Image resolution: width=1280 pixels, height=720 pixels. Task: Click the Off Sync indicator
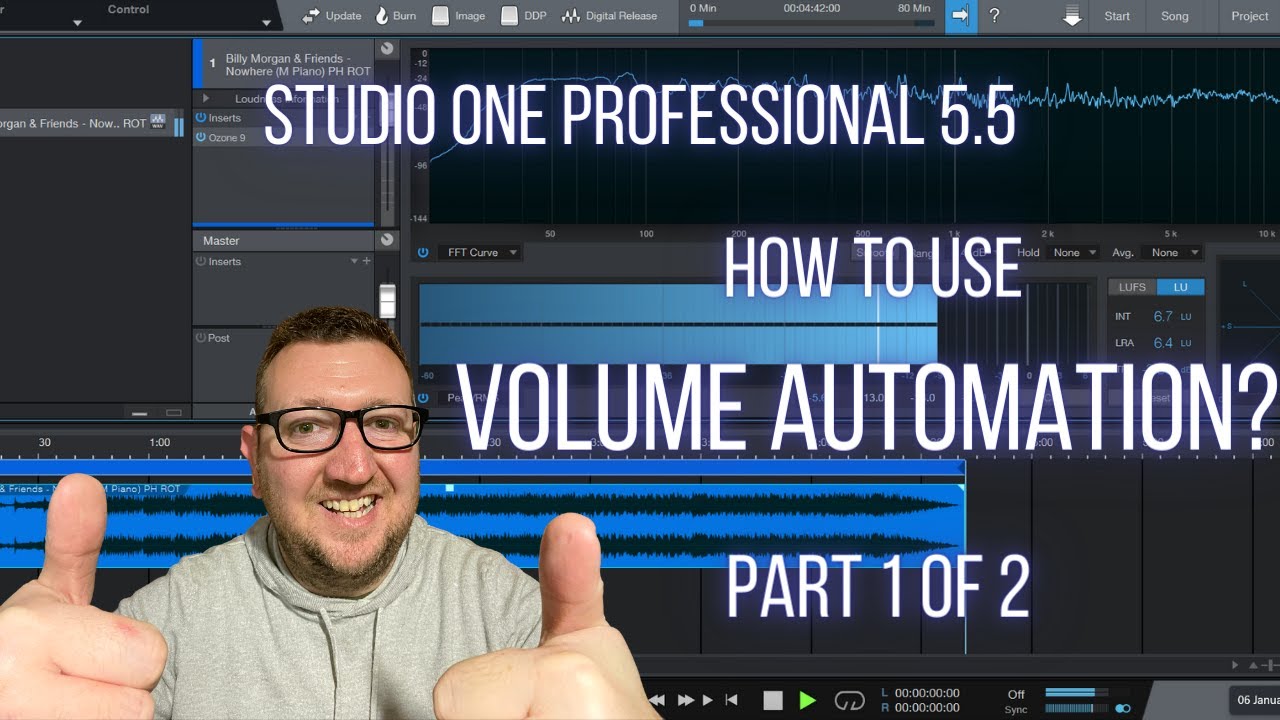pyautogui.click(x=1016, y=701)
